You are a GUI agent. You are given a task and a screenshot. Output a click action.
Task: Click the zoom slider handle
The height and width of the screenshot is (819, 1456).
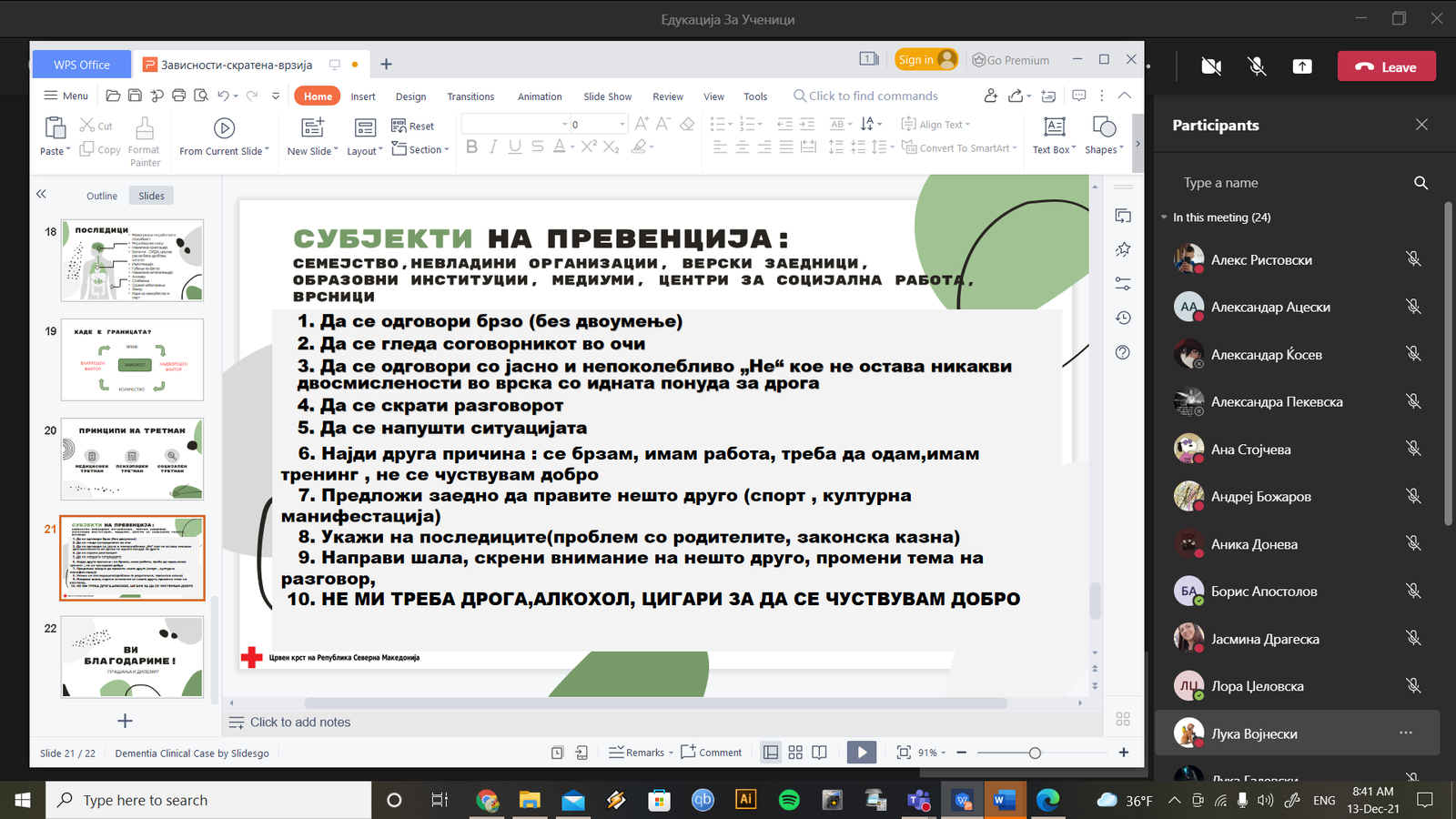coord(1035,753)
